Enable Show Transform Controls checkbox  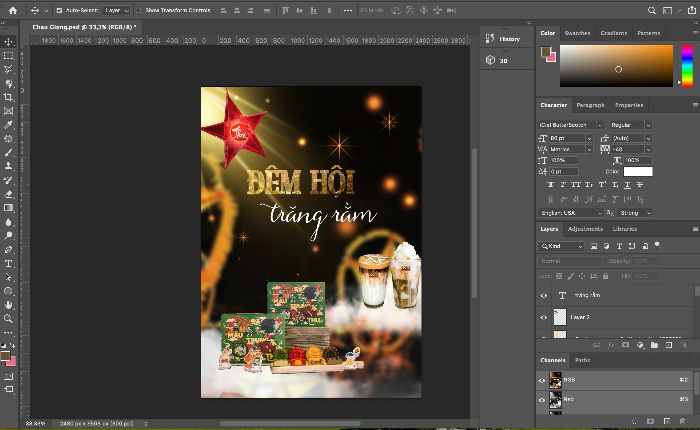(x=138, y=10)
